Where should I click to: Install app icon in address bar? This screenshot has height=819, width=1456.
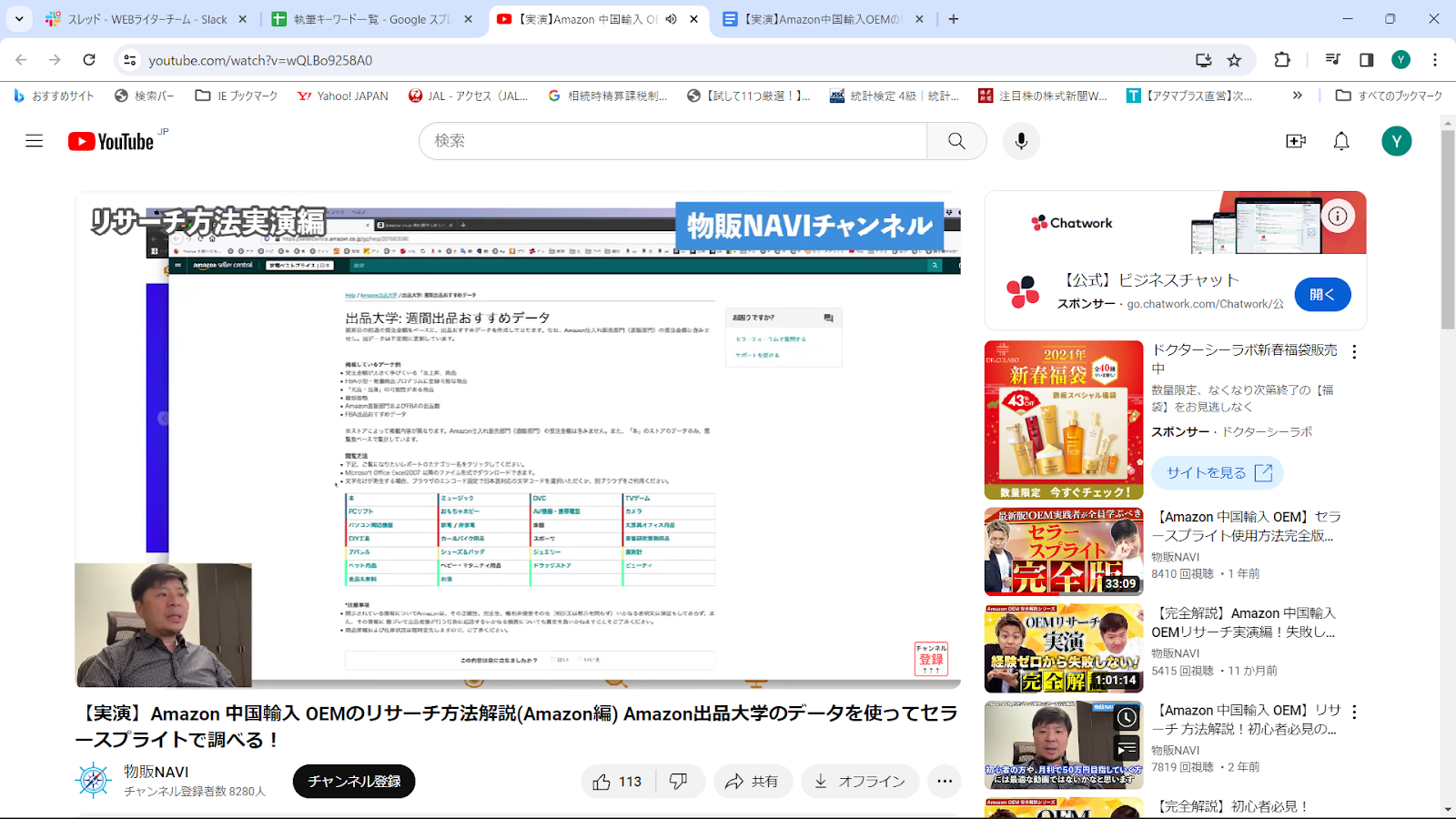click(x=1203, y=60)
